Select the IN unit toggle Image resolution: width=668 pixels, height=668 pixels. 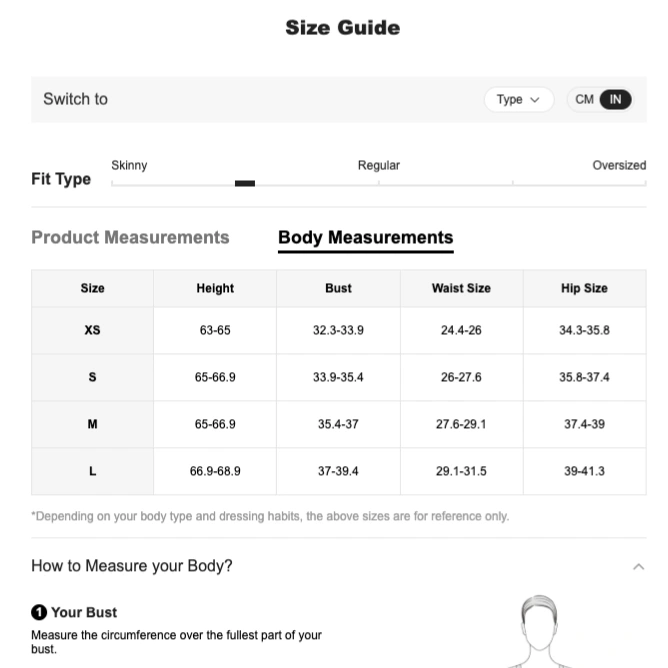[615, 99]
